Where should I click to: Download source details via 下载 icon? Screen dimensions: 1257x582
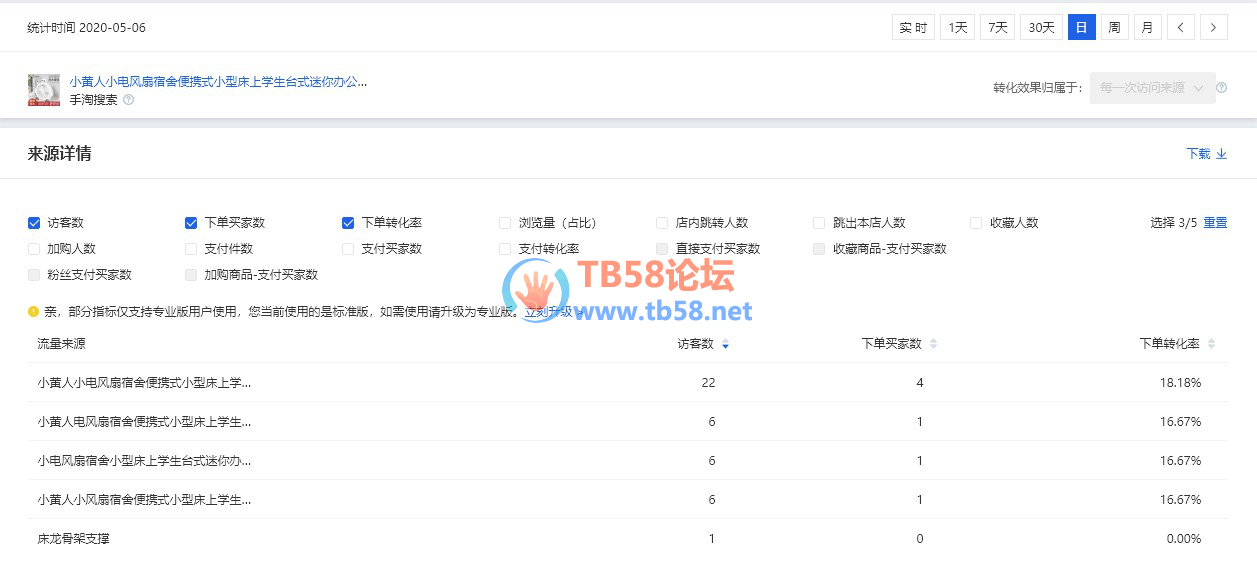point(1221,154)
